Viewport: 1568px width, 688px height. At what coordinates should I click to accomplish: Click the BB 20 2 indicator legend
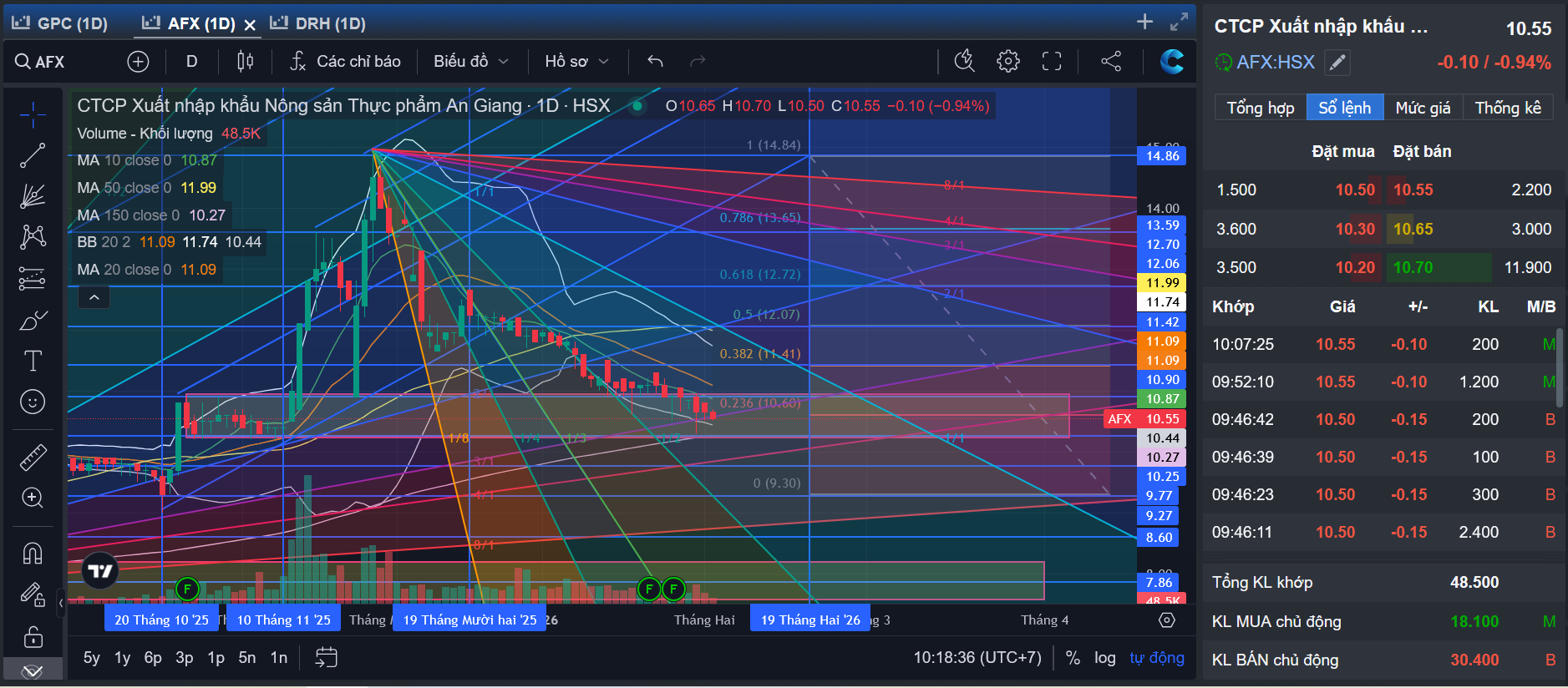[x=170, y=242]
